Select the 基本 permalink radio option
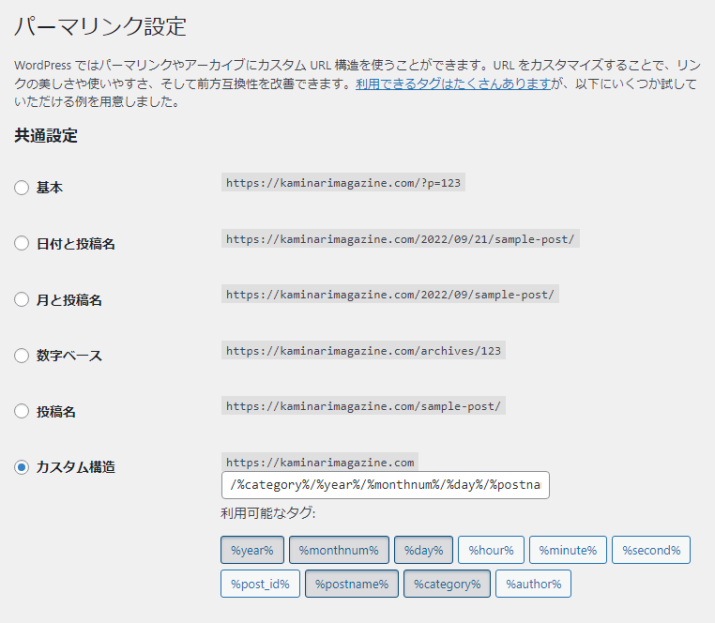This screenshot has width=715, height=623. [22, 188]
